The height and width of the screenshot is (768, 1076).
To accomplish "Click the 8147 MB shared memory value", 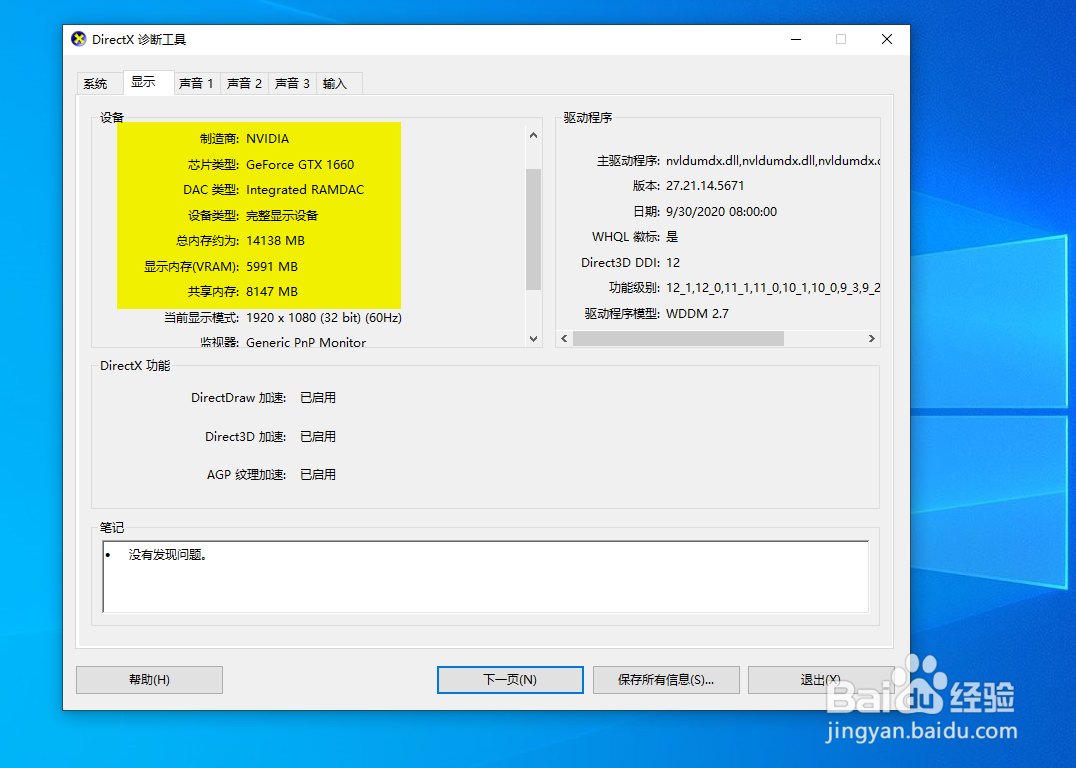I will click(272, 292).
